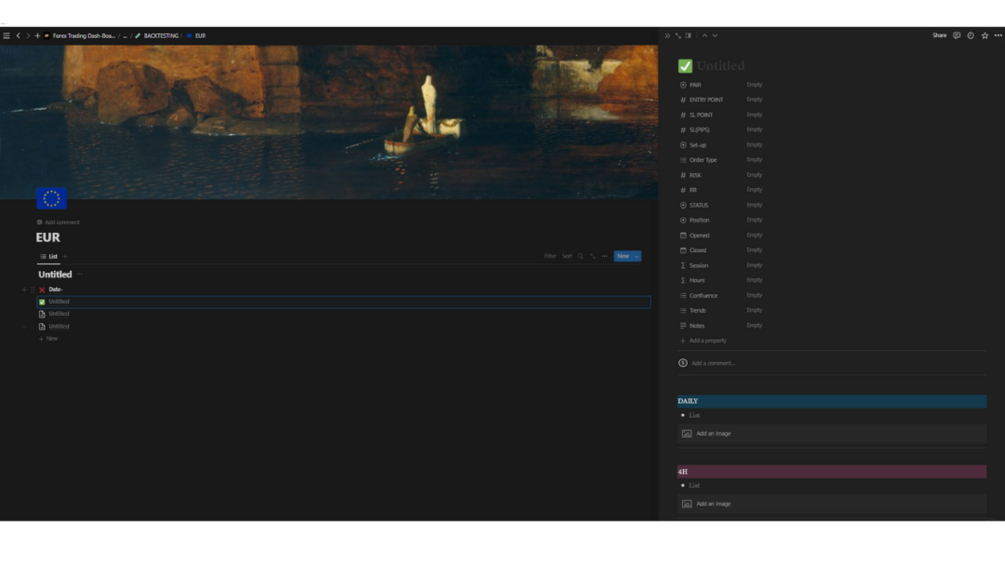Open database three-dot options menu
1005x566 pixels.
604,256
